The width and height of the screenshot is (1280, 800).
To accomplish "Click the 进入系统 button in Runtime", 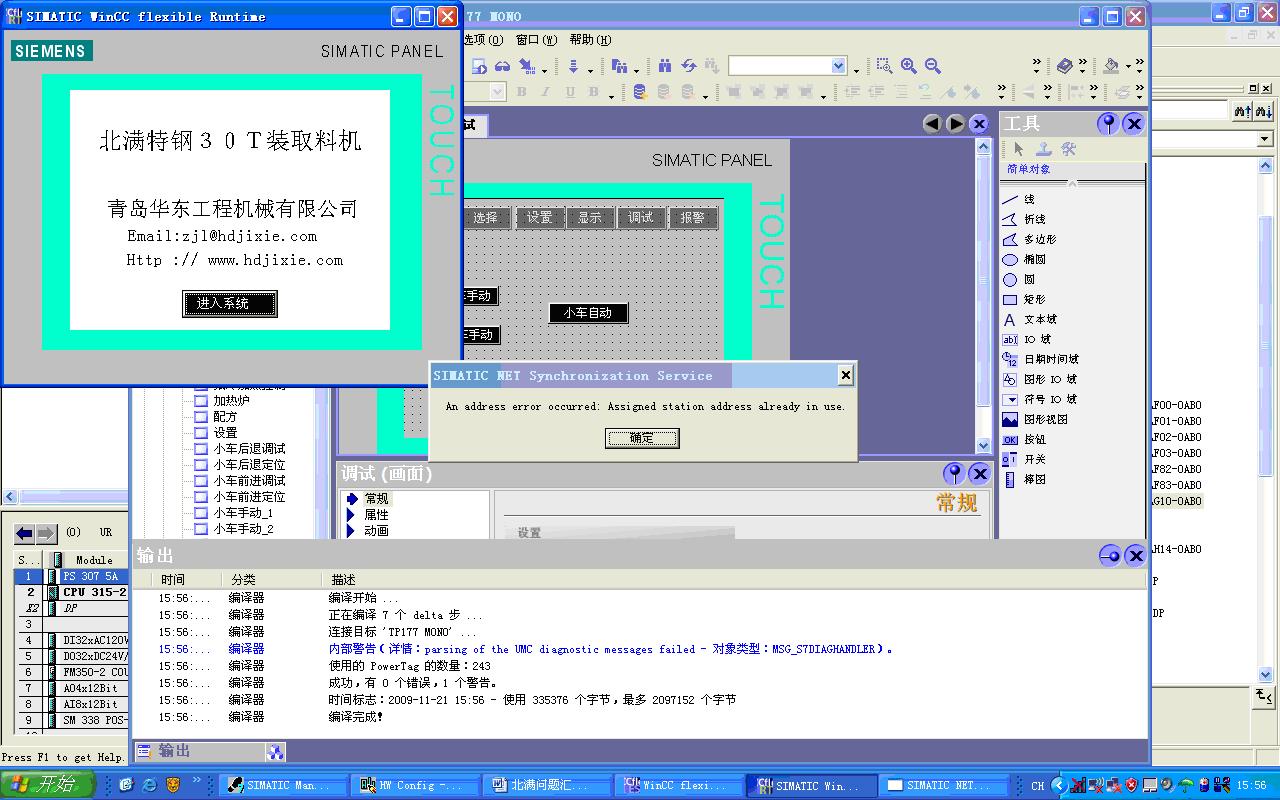I will click(x=229, y=303).
